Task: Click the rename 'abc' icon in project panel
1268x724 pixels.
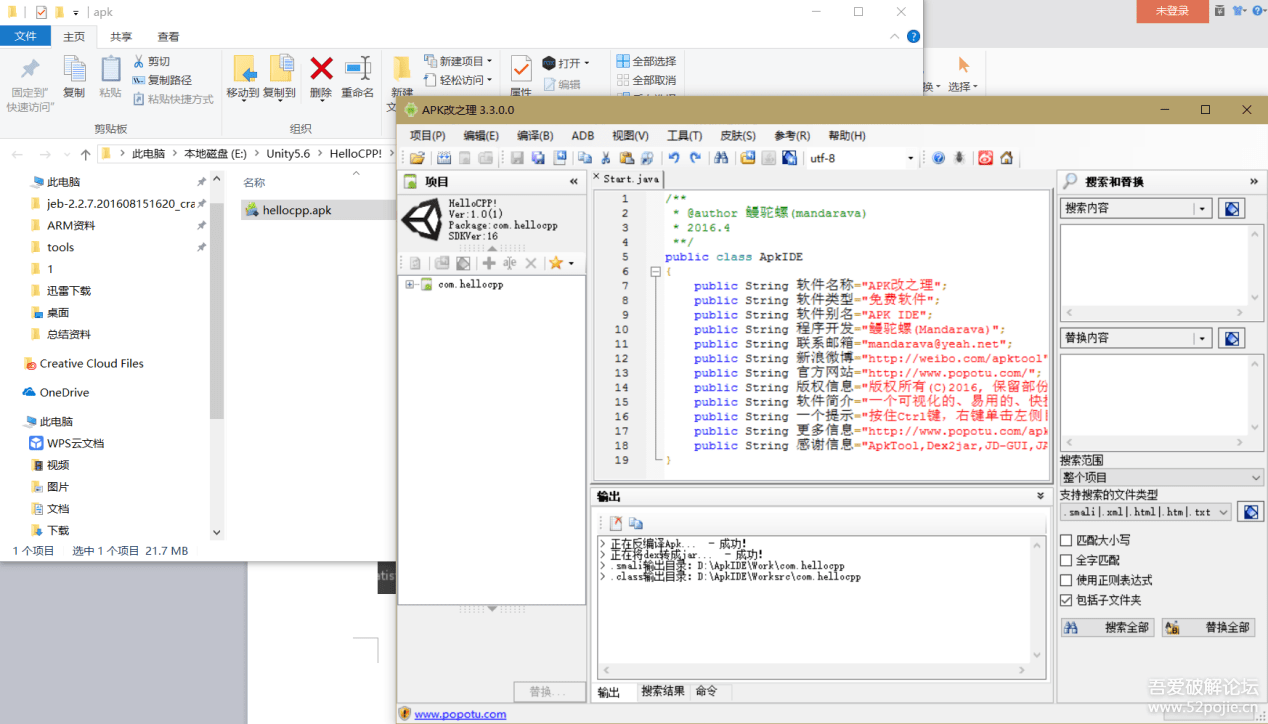Action: 510,263
